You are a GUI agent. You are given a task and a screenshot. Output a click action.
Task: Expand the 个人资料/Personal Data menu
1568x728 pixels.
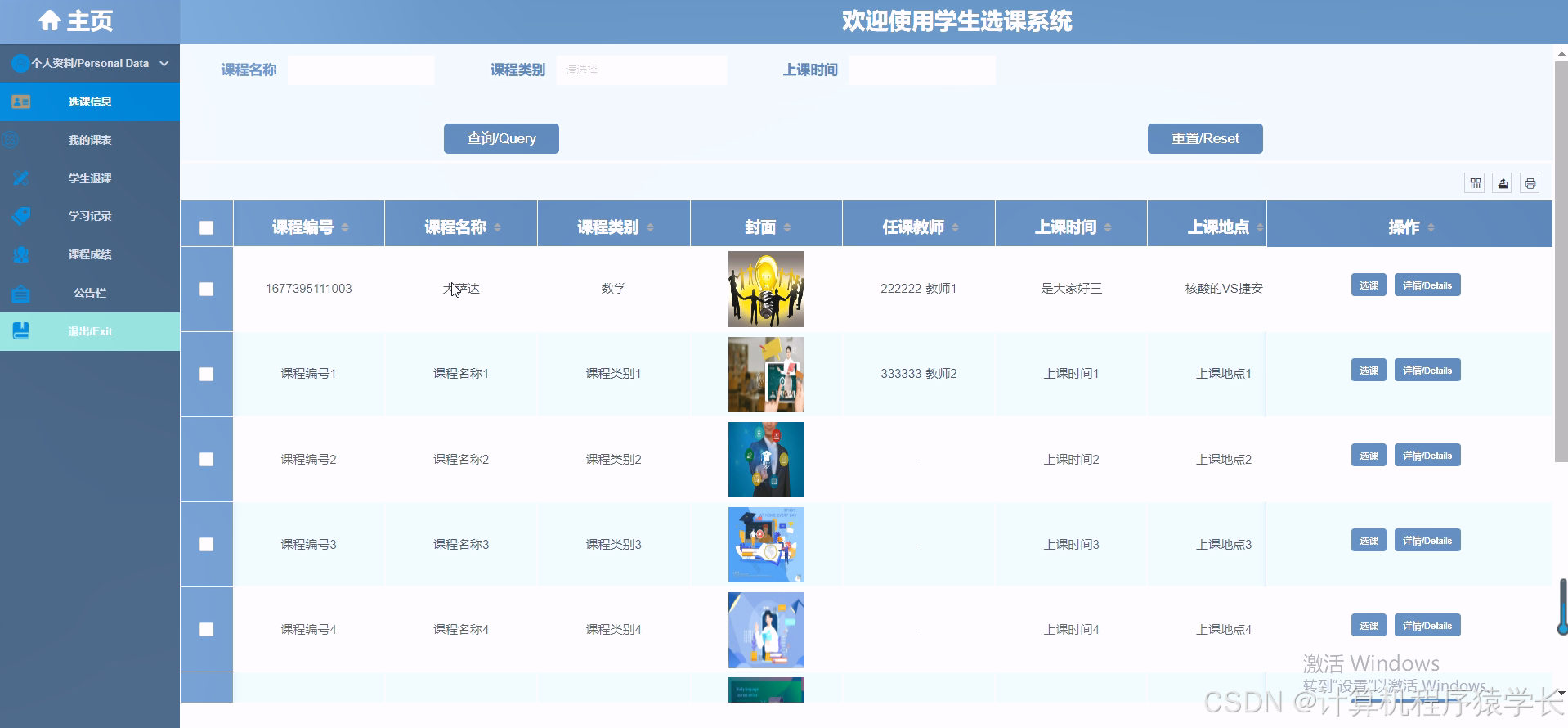coord(90,63)
